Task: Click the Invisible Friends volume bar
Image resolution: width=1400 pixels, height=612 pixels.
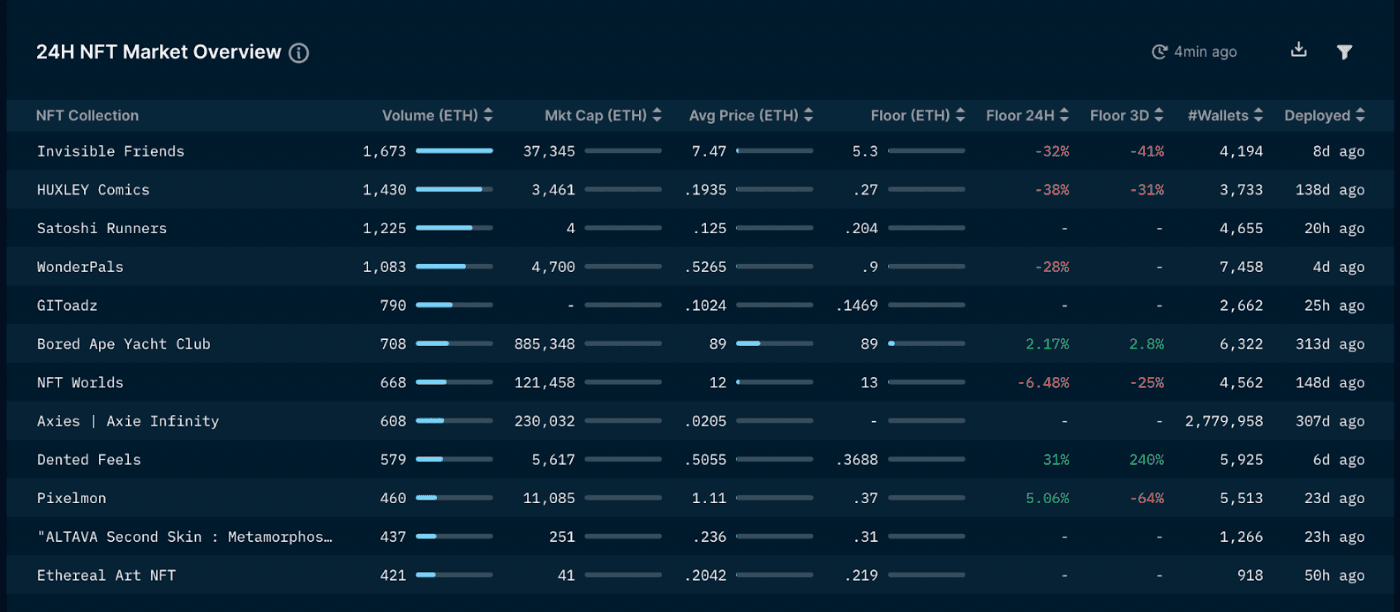Action: click(454, 151)
